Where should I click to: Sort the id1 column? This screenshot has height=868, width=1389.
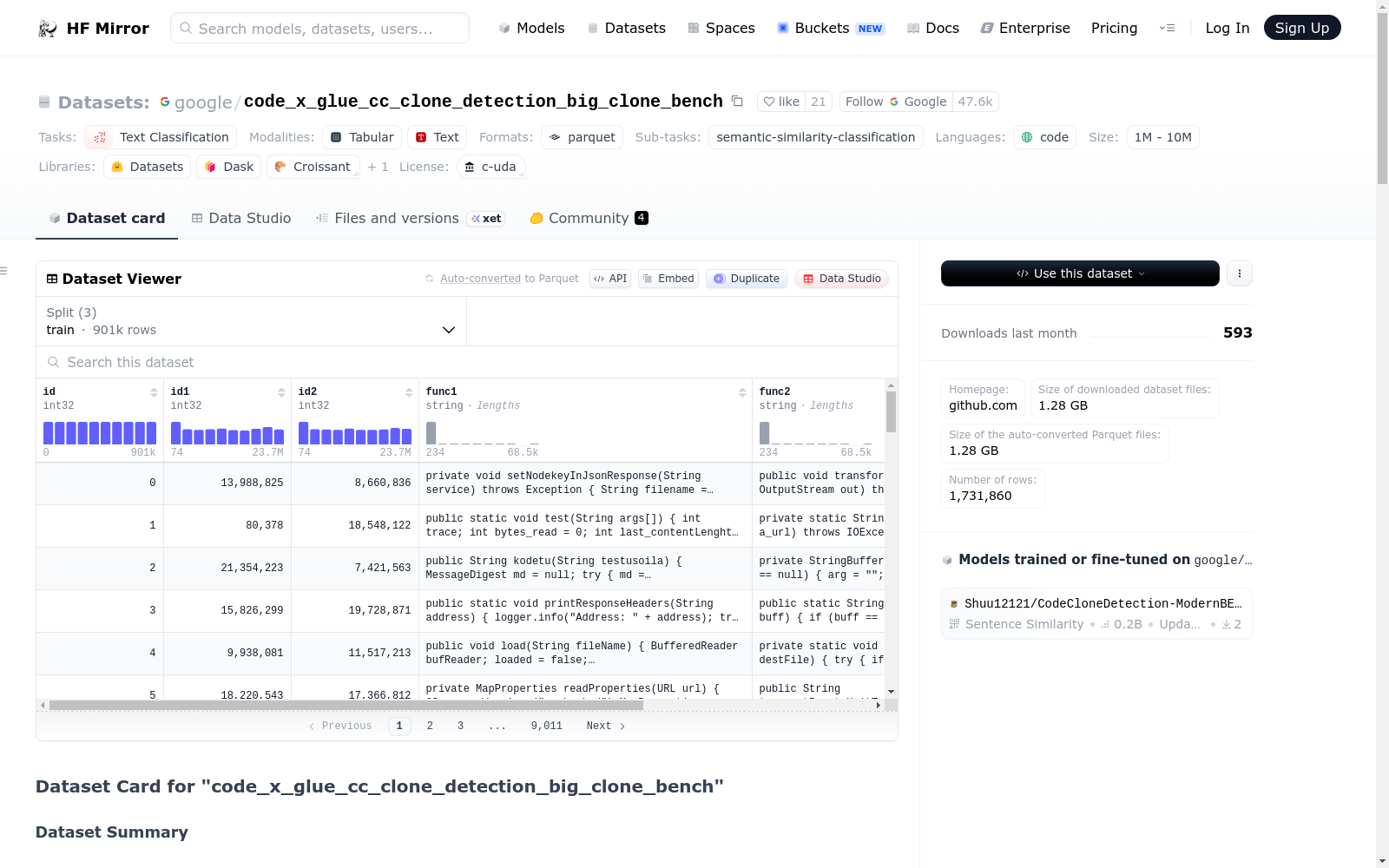pyautogui.click(x=281, y=392)
